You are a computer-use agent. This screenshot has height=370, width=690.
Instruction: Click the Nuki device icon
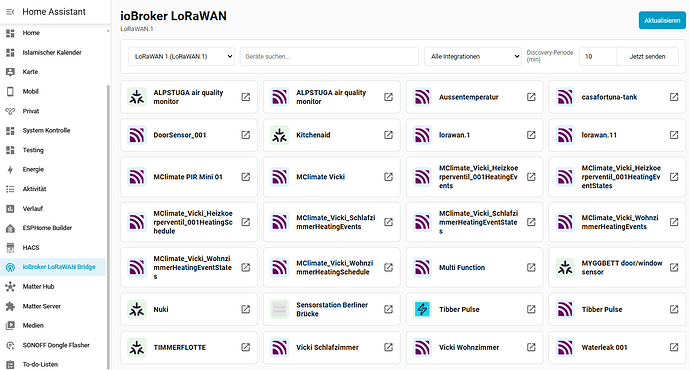137,309
